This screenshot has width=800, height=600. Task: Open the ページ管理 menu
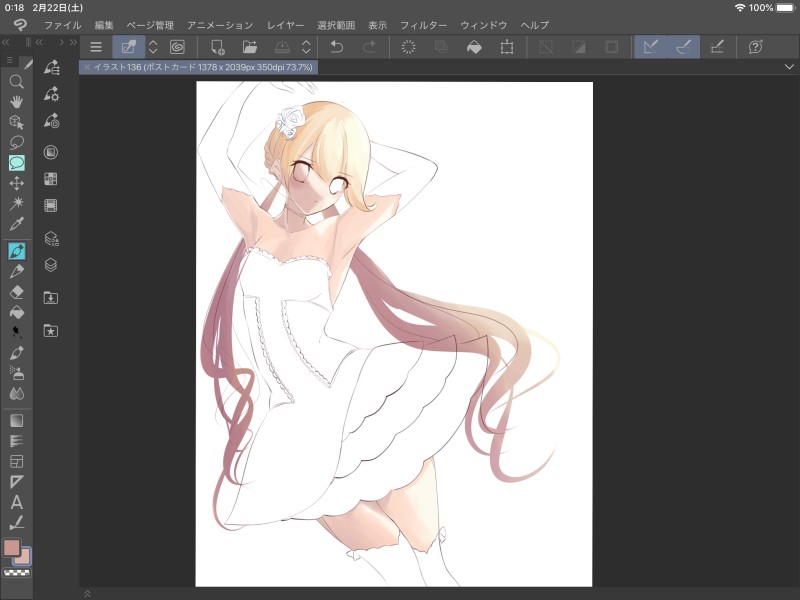[150, 25]
